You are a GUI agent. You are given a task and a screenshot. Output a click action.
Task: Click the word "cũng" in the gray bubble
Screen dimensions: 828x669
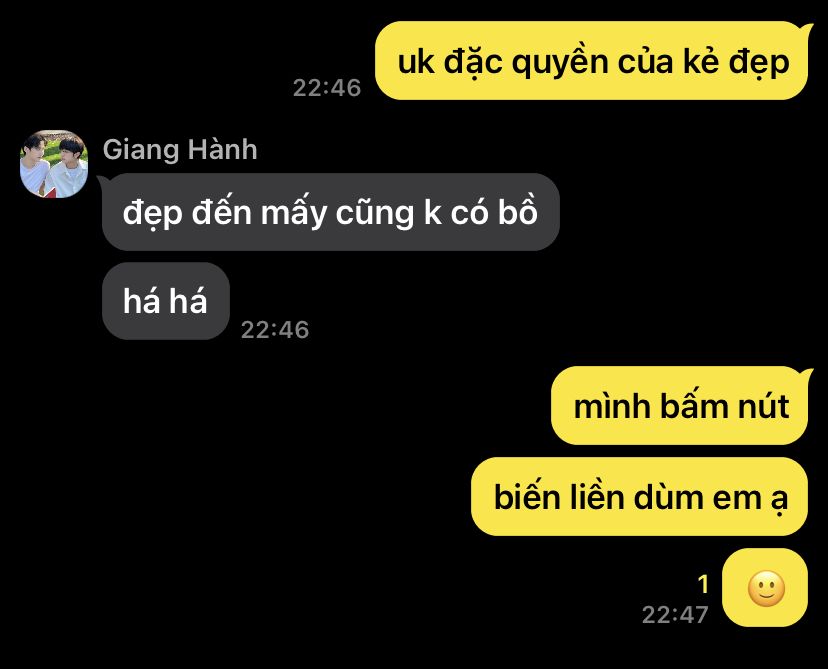point(375,214)
